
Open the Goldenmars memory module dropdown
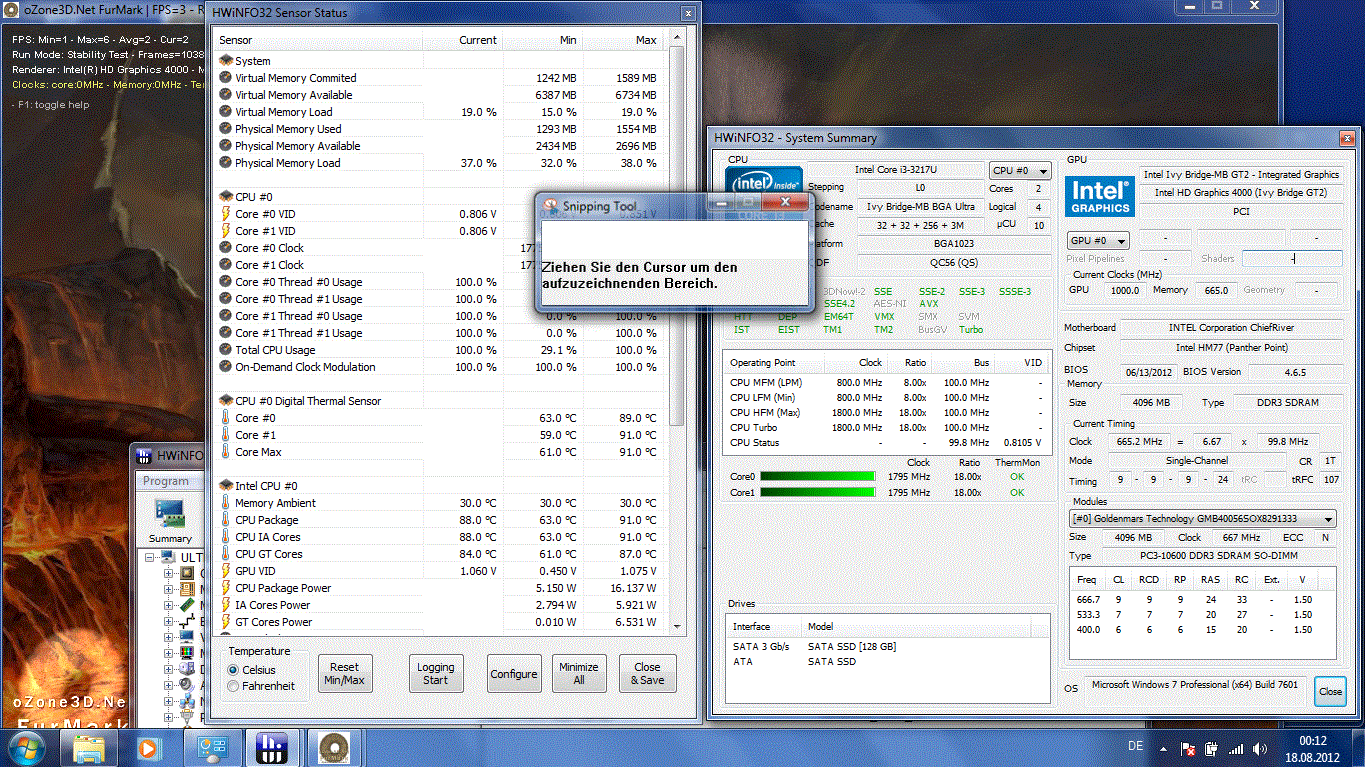coord(1202,519)
